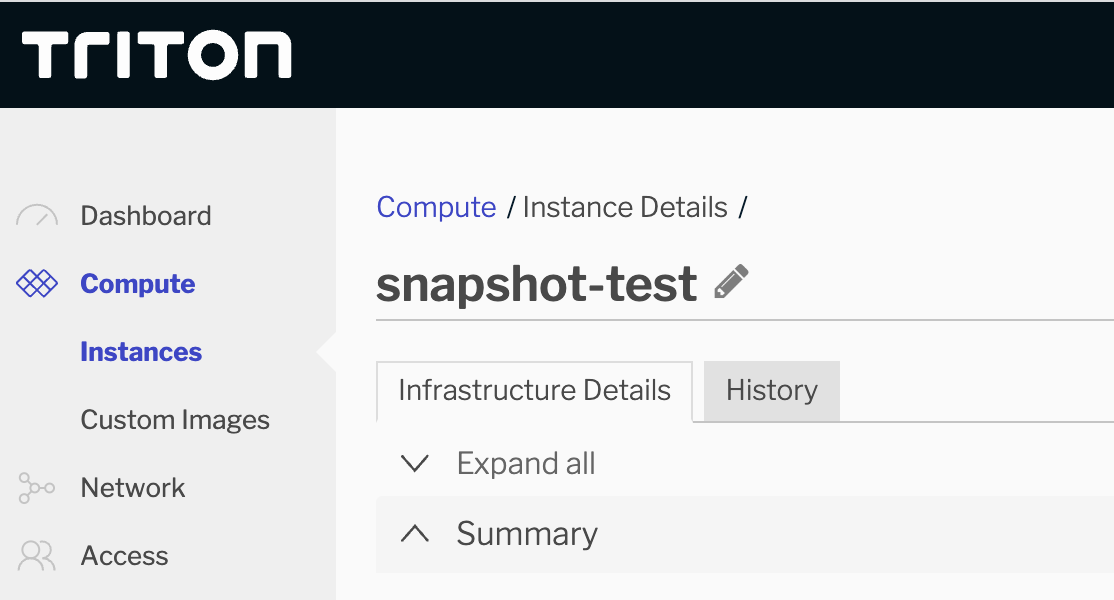Viewport: 1114px width, 600px height.
Task: Click Instance Details breadcrumb text
Action: (625, 207)
